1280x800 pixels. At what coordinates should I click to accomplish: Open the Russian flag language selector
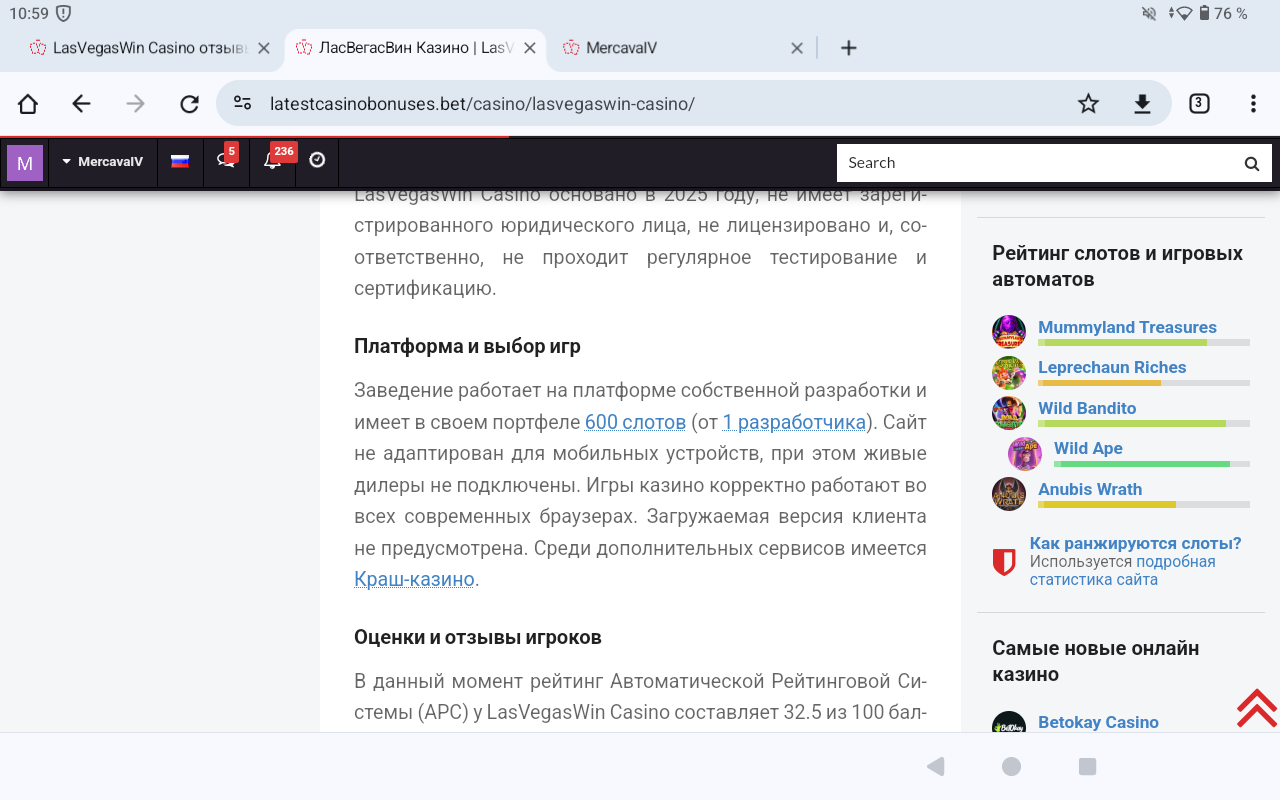click(180, 162)
